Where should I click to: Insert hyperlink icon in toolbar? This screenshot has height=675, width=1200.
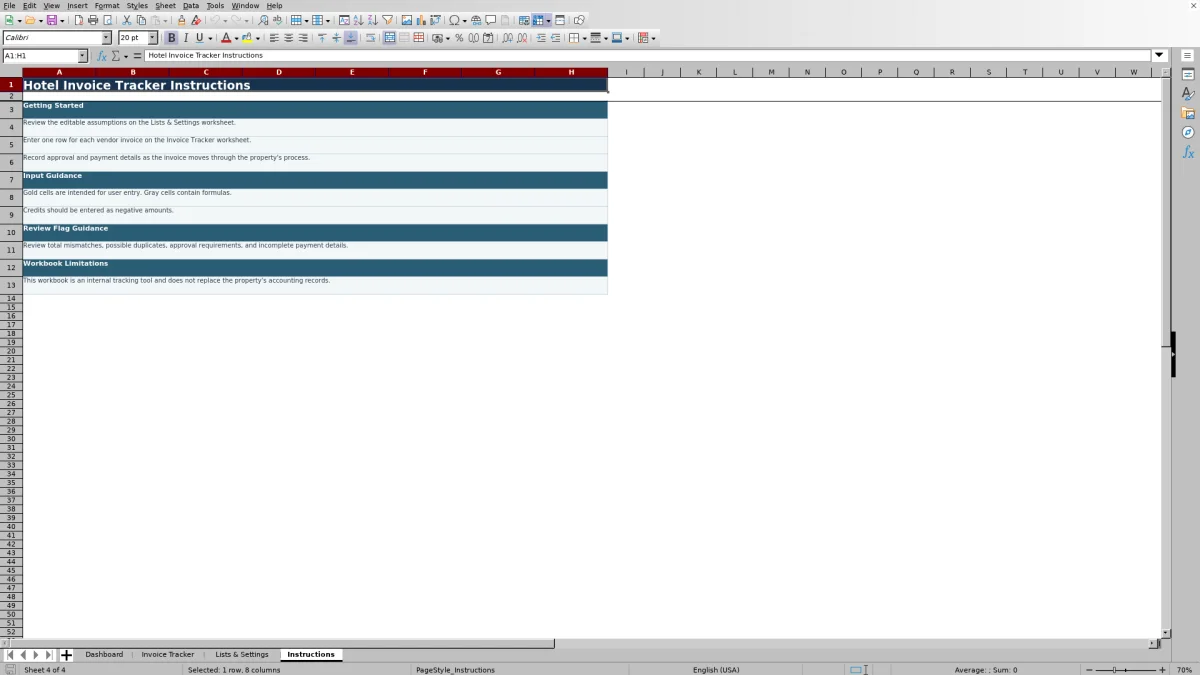coord(476,20)
